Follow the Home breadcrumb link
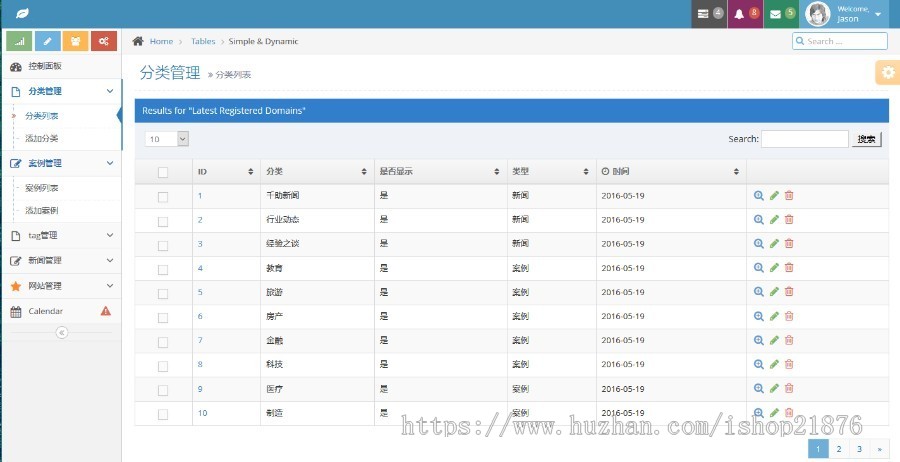900x462 pixels. coord(161,41)
